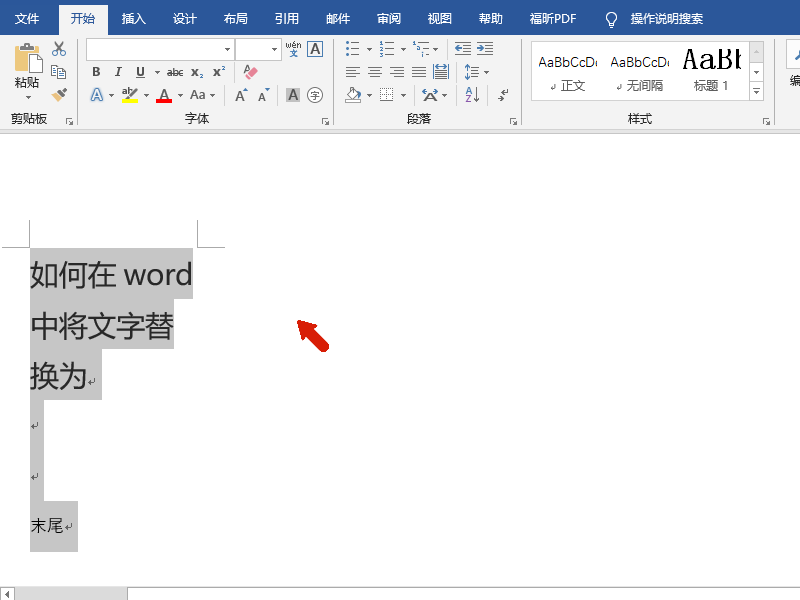The width and height of the screenshot is (800, 600).
Task: Justify paragraph text
Action: (x=419, y=72)
